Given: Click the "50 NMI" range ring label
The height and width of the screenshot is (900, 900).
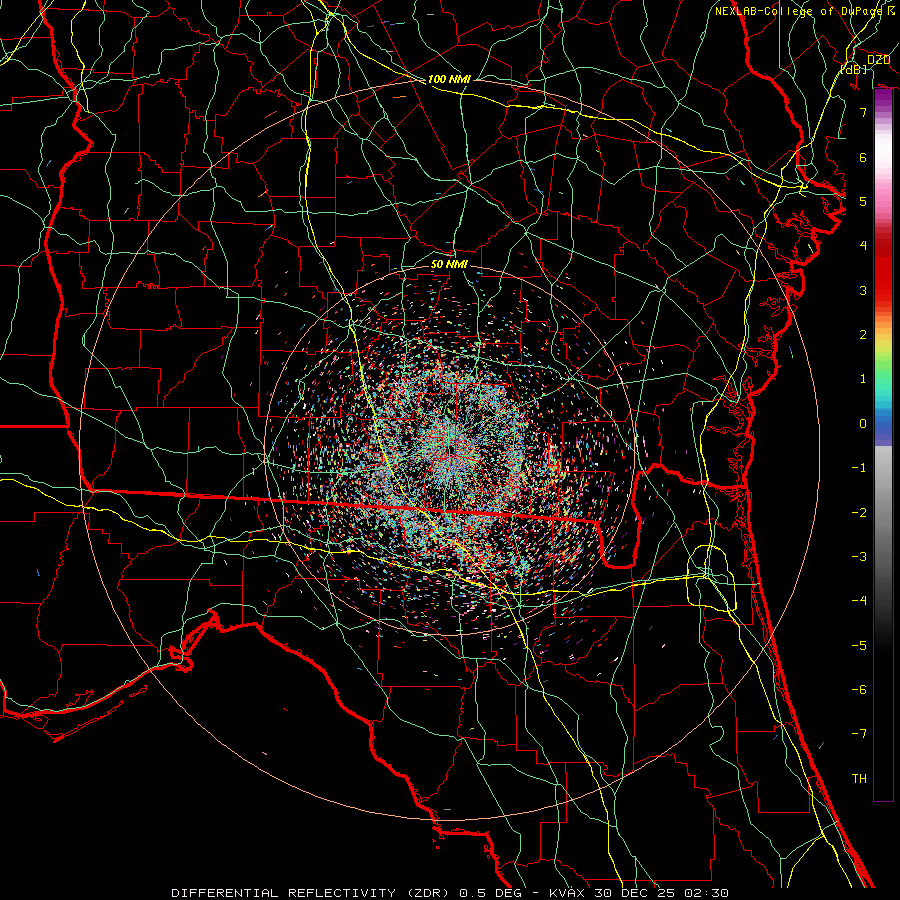Looking at the screenshot, I should click(x=449, y=265).
